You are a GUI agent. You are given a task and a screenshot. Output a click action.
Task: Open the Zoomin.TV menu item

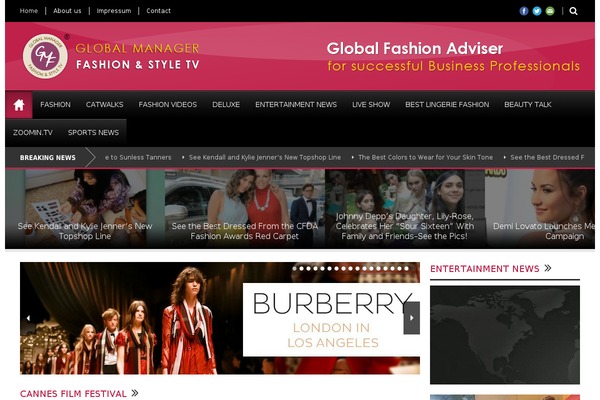pos(33,132)
